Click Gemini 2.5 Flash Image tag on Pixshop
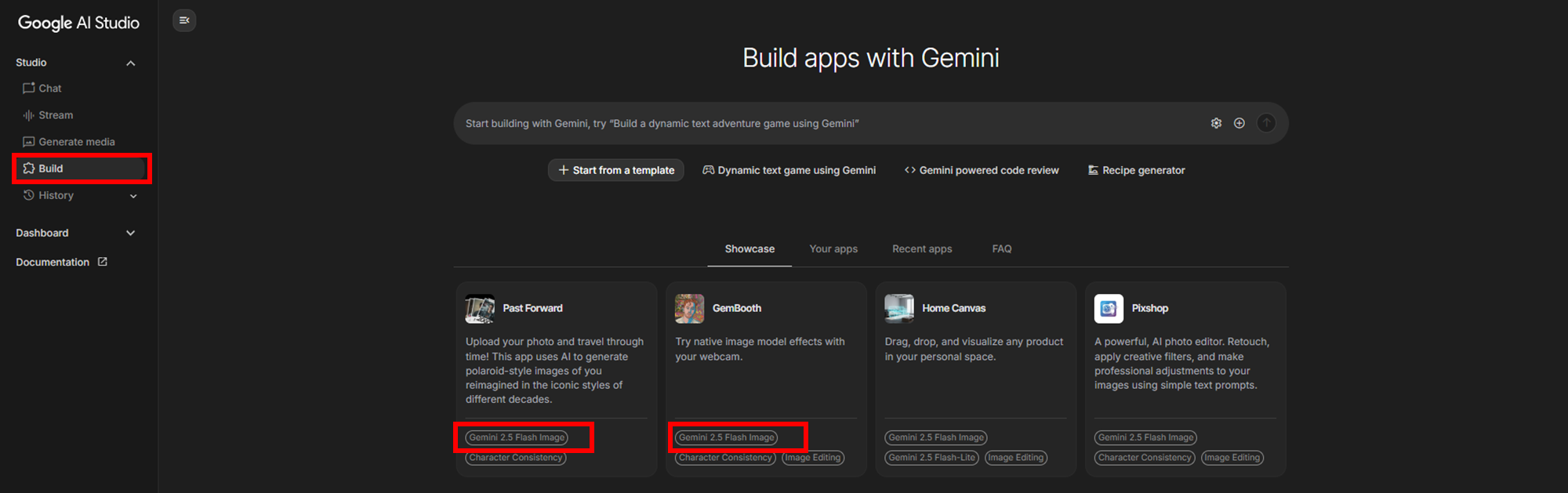1568x493 pixels. (1145, 437)
